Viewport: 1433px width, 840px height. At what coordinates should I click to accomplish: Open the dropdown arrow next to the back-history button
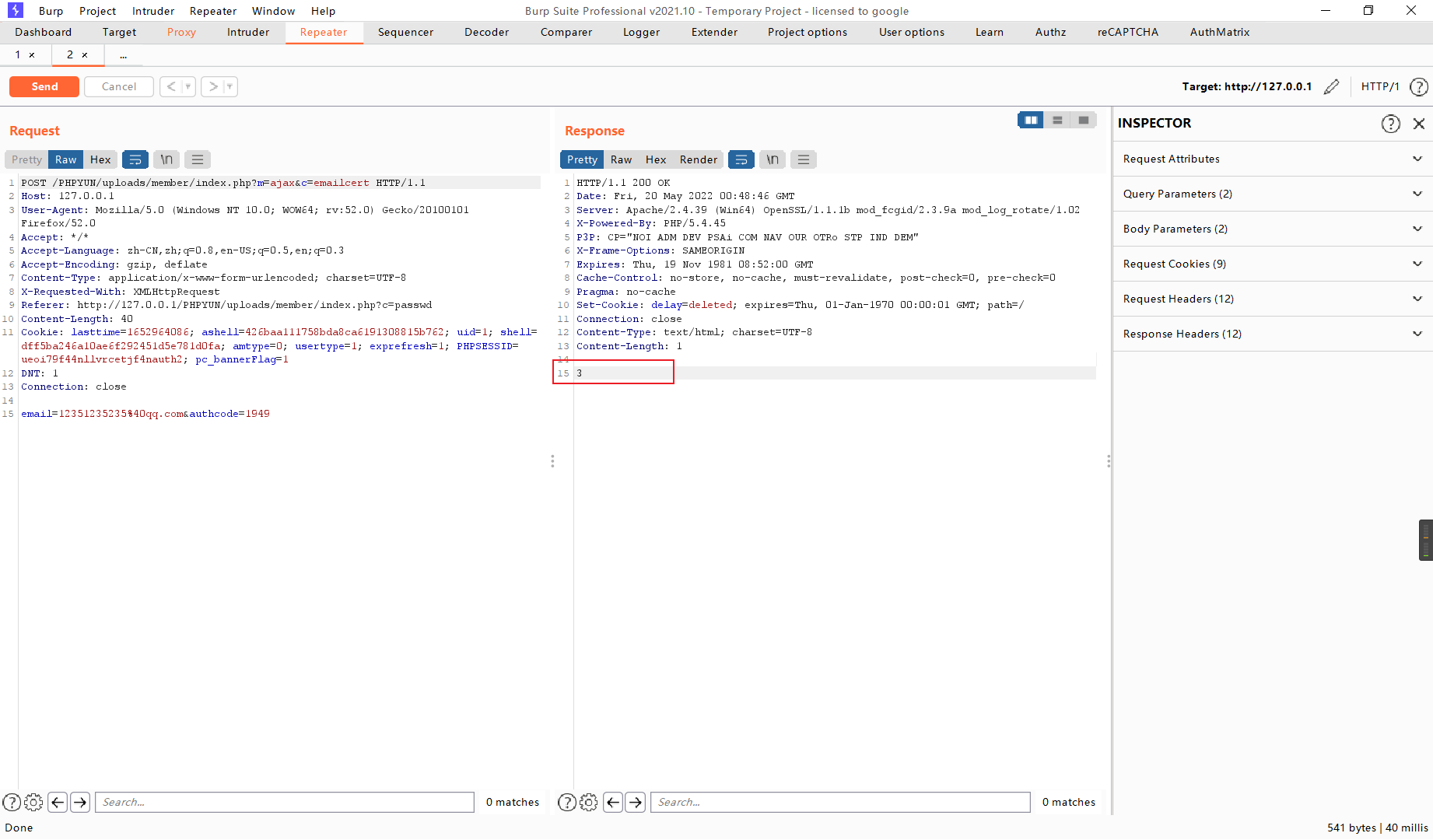(x=186, y=86)
